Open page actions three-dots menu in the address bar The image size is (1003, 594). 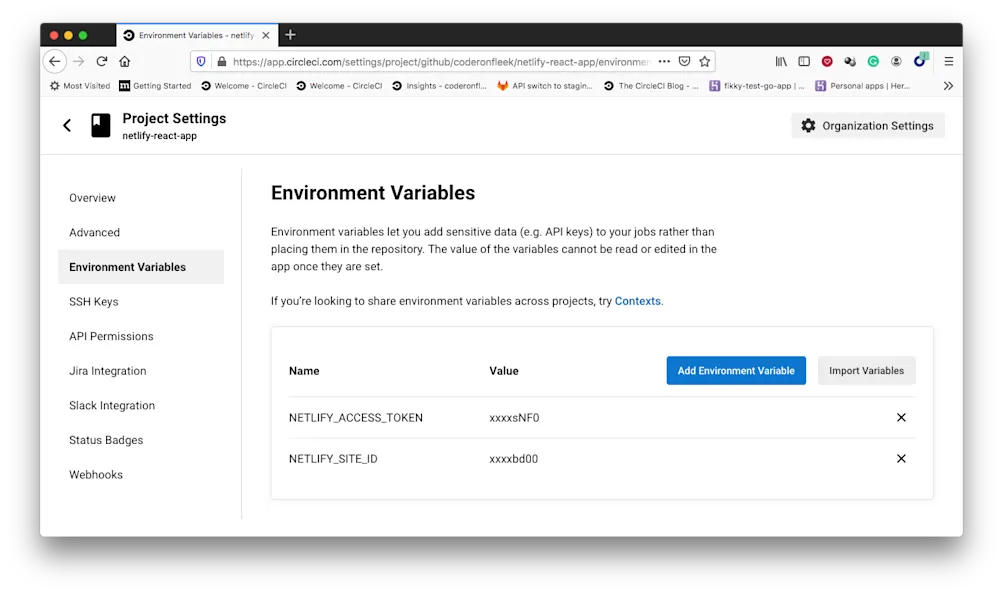(664, 61)
